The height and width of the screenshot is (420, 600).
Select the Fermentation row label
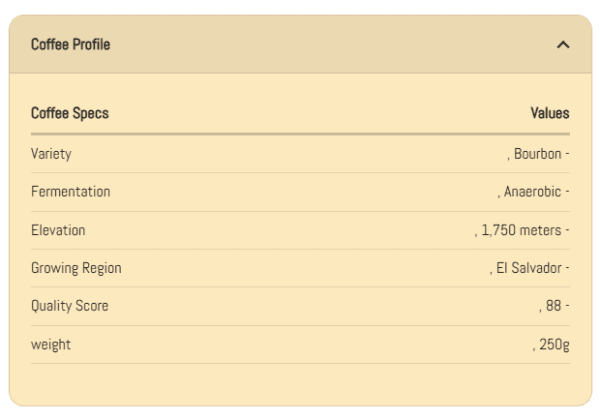coord(70,192)
